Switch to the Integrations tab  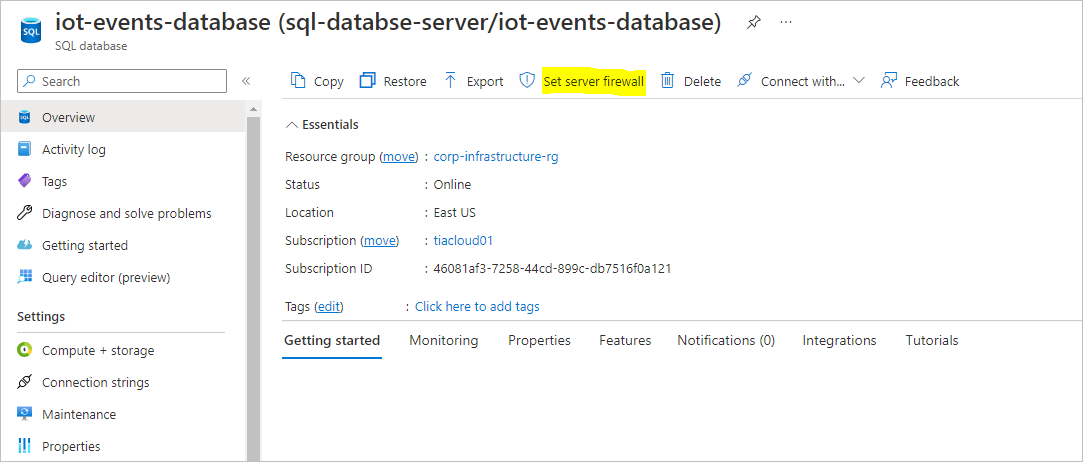click(839, 340)
